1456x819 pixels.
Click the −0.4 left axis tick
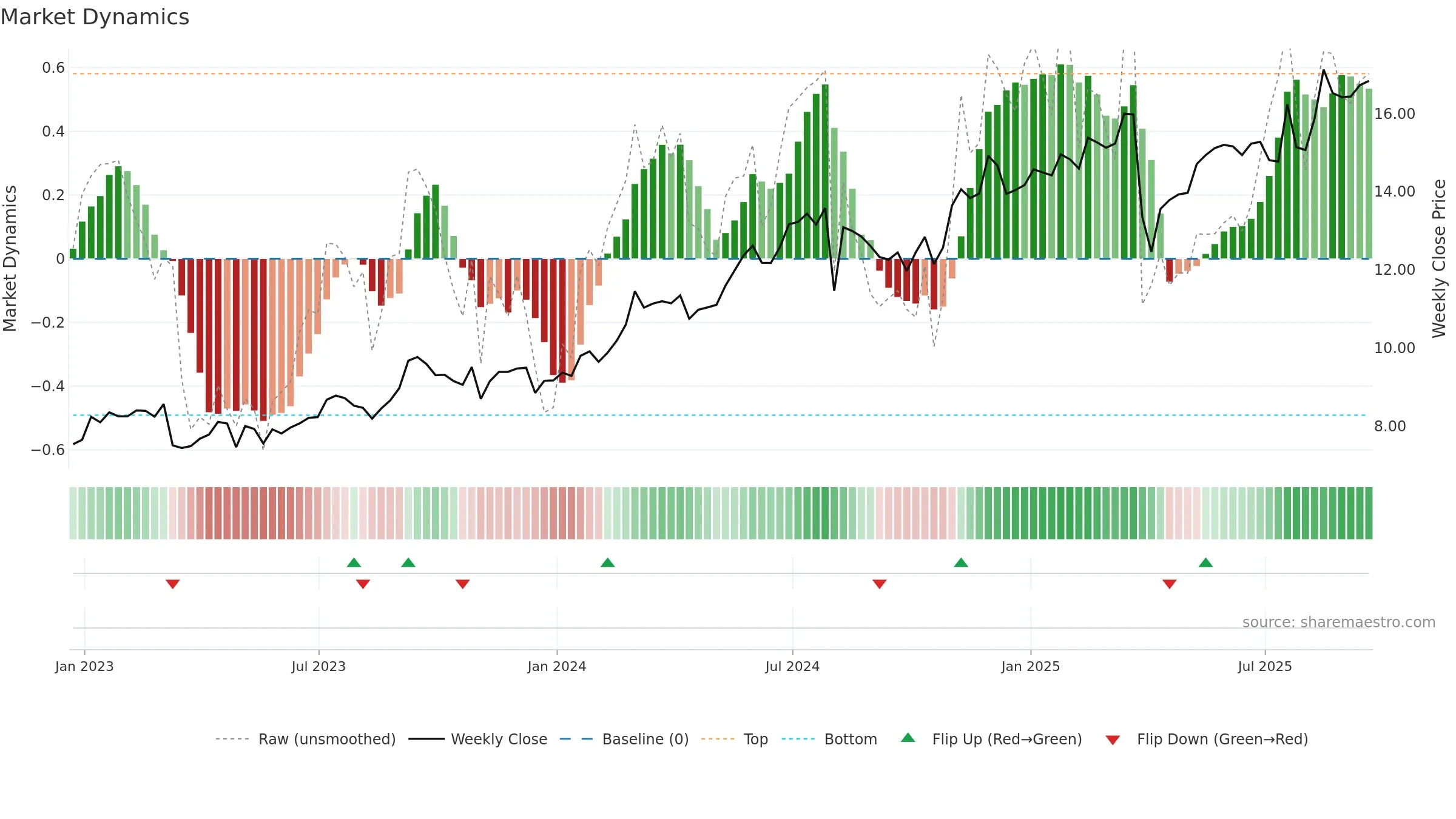pos(48,386)
